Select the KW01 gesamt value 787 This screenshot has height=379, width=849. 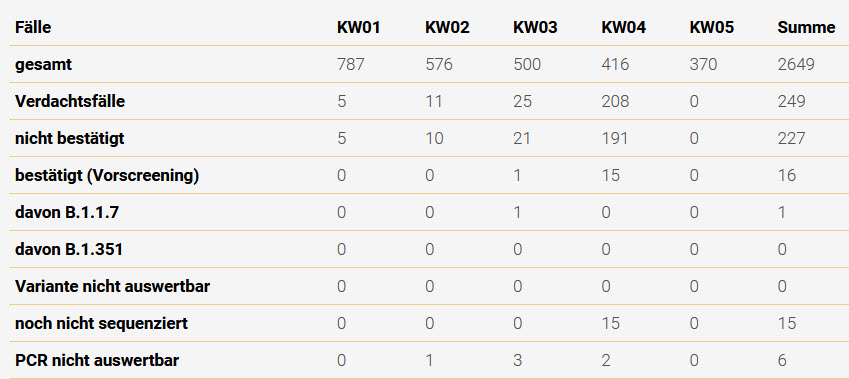coord(350,64)
